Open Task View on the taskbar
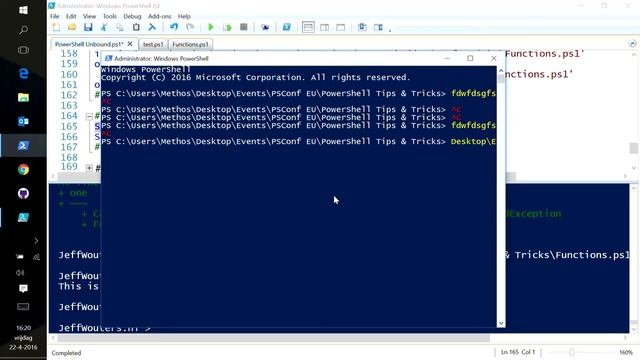Screen dimensions: 640x360 coord(23,50)
